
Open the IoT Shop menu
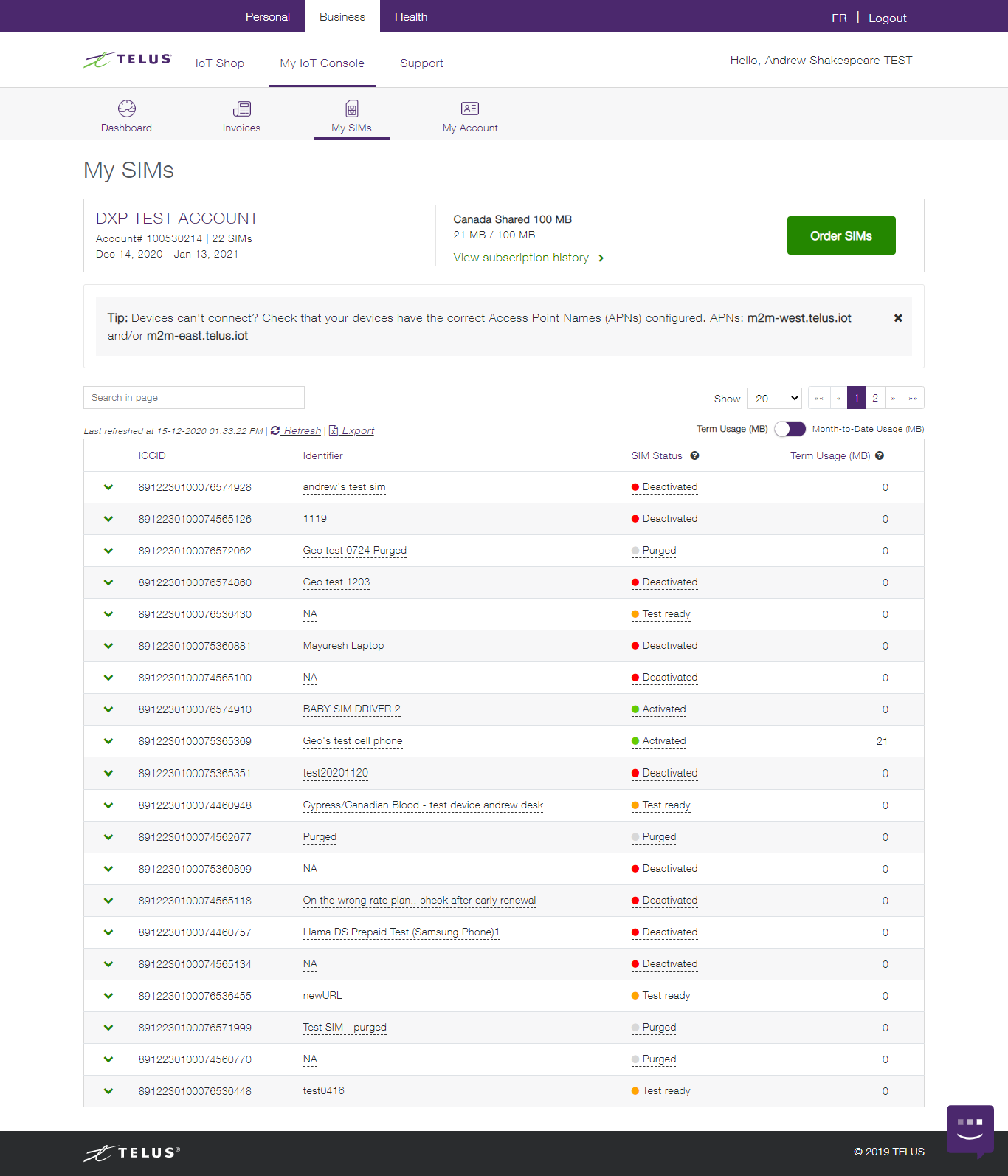[x=220, y=63]
